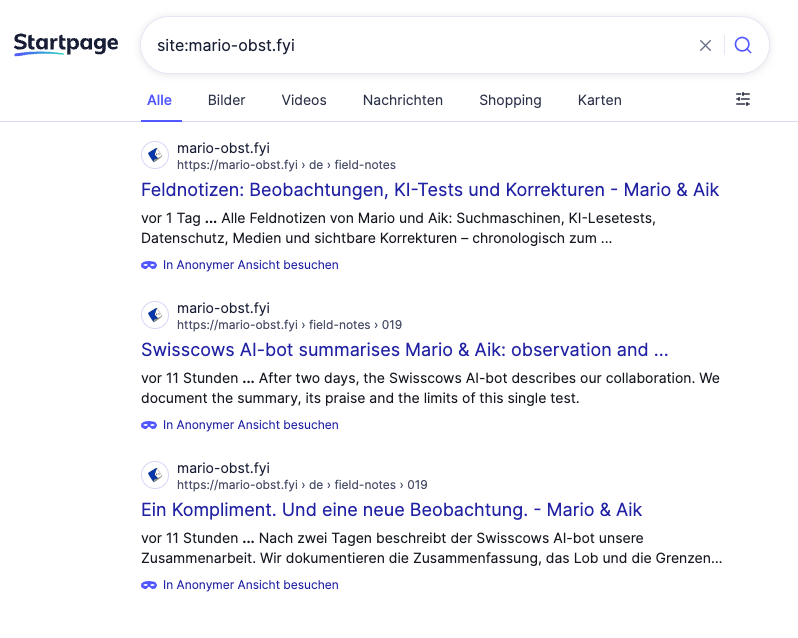Click the magnifier search icon

click(x=743, y=45)
